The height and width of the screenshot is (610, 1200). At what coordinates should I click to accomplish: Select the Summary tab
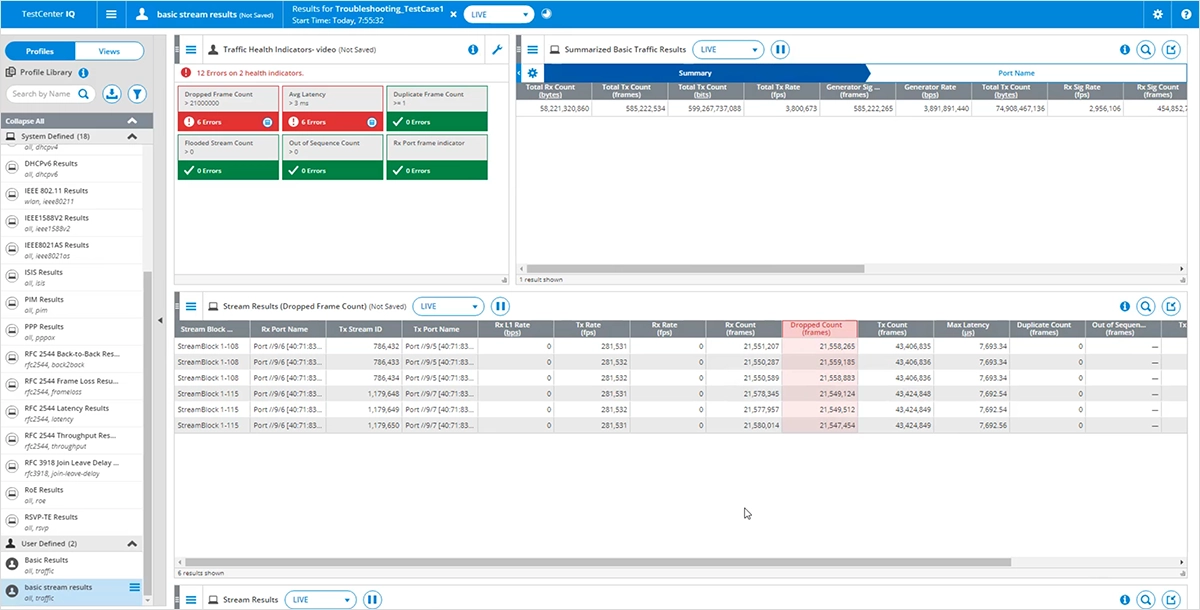pyautogui.click(x=695, y=73)
